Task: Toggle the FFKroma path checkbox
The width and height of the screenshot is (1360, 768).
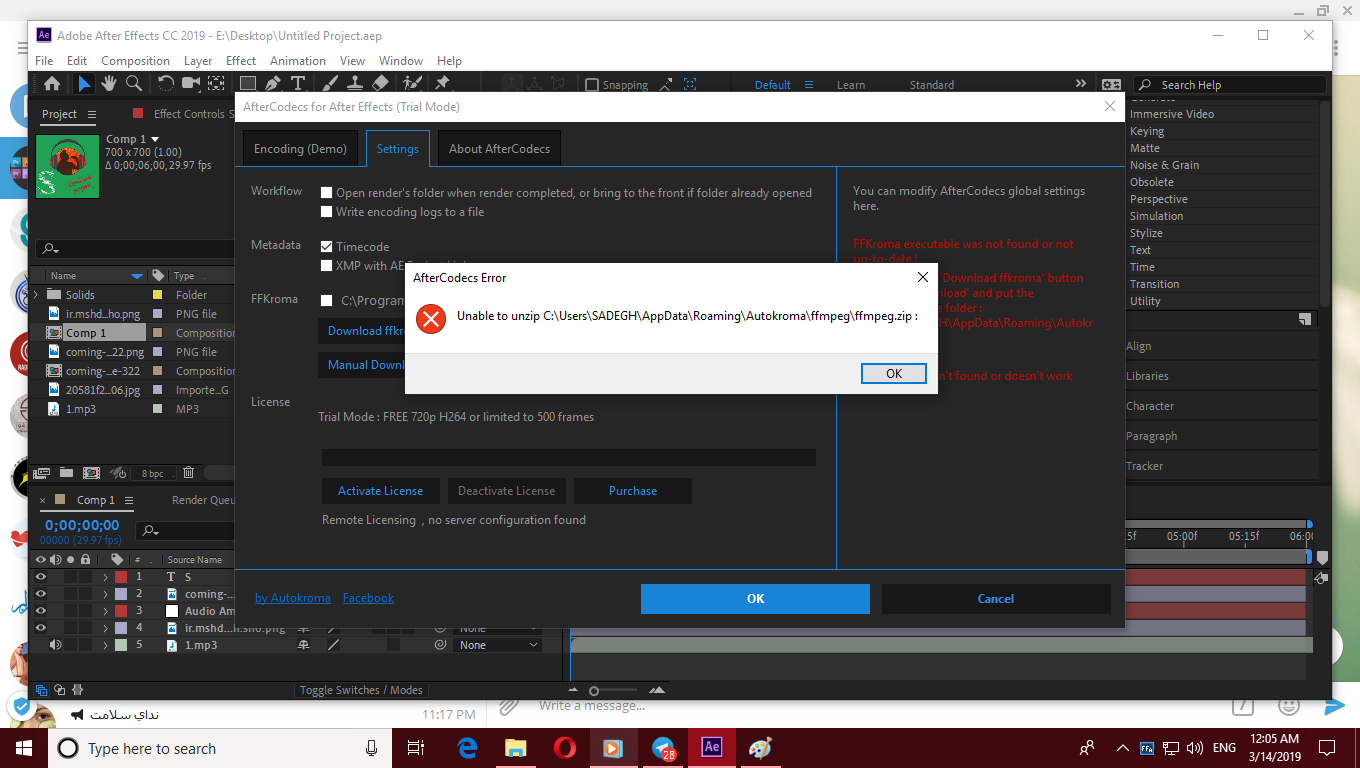Action: click(327, 300)
